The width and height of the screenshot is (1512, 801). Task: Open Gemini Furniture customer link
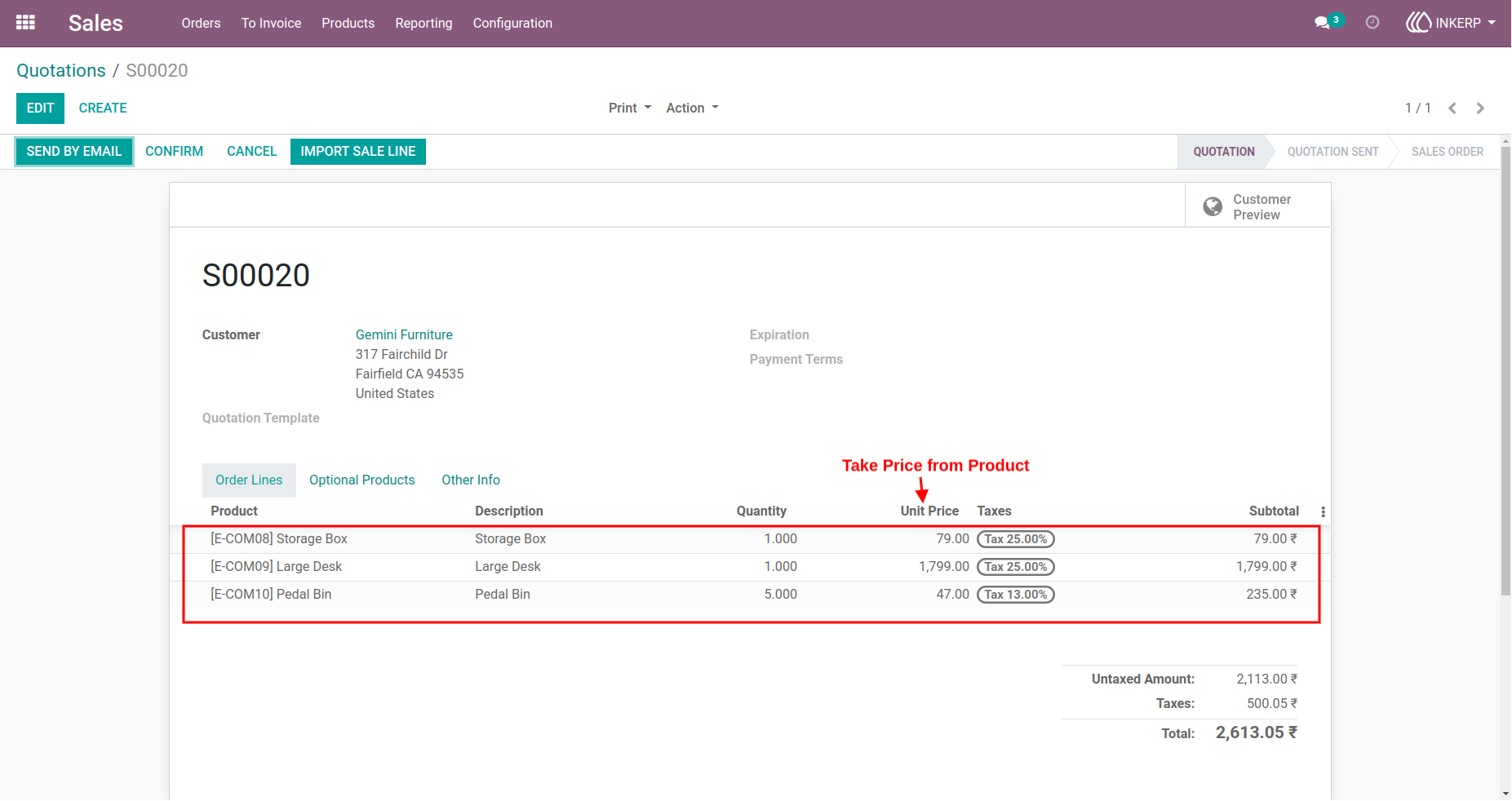(404, 334)
